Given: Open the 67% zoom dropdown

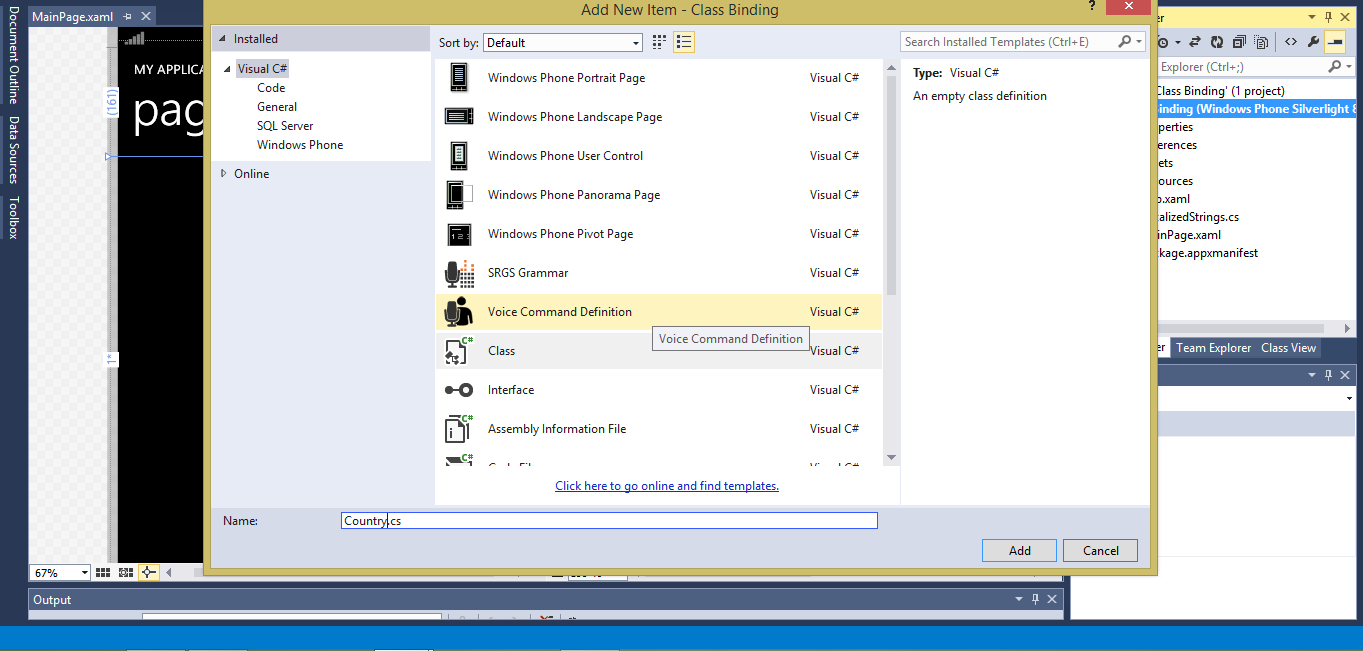Looking at the screenshot, I should [84, 573].
